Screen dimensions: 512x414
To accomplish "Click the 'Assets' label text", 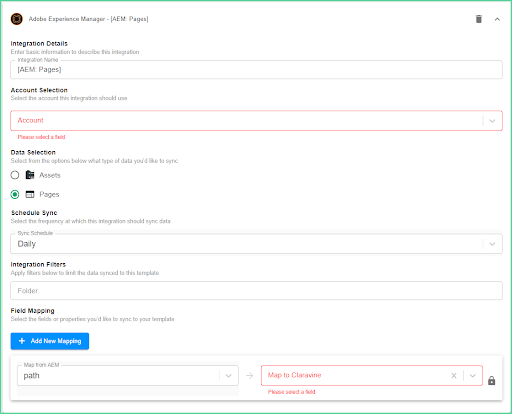I will pyautogui.click(x=50, y=175).
